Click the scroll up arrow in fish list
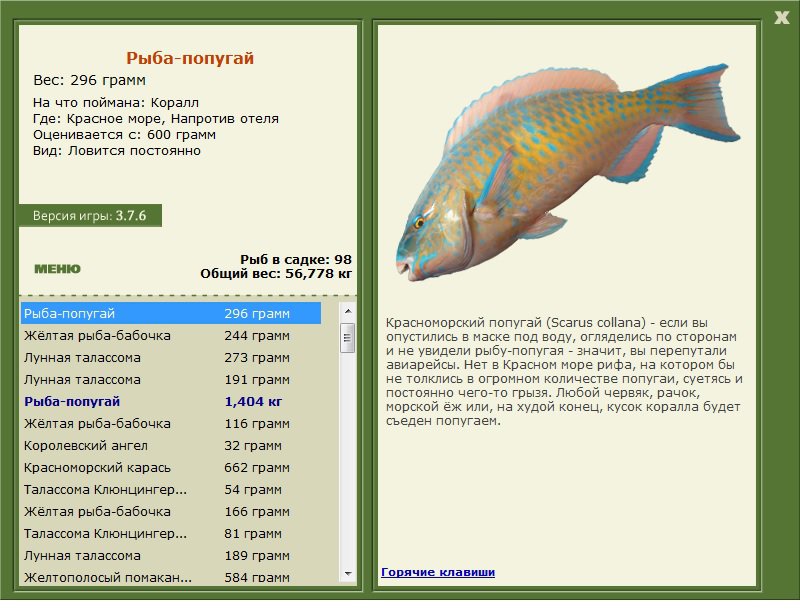 click(348, 311)
